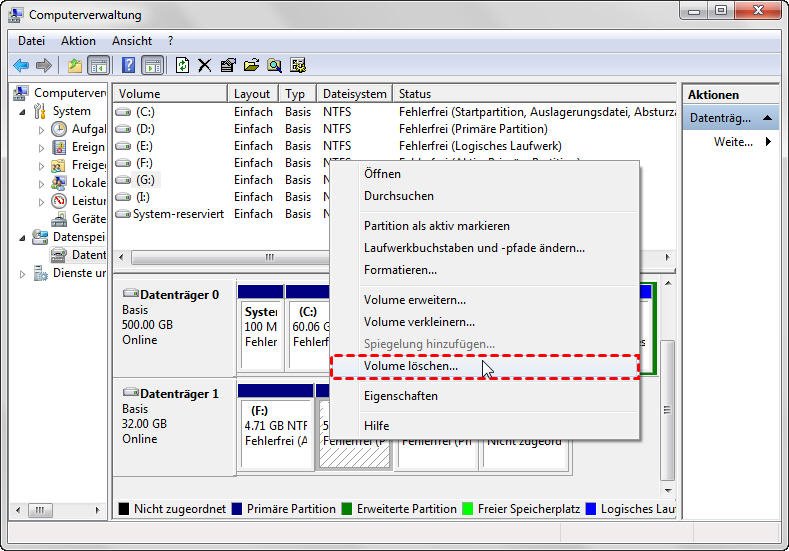Select the (E:) volume row
Screen dimensions: 789x551
[x=395, y=146]
